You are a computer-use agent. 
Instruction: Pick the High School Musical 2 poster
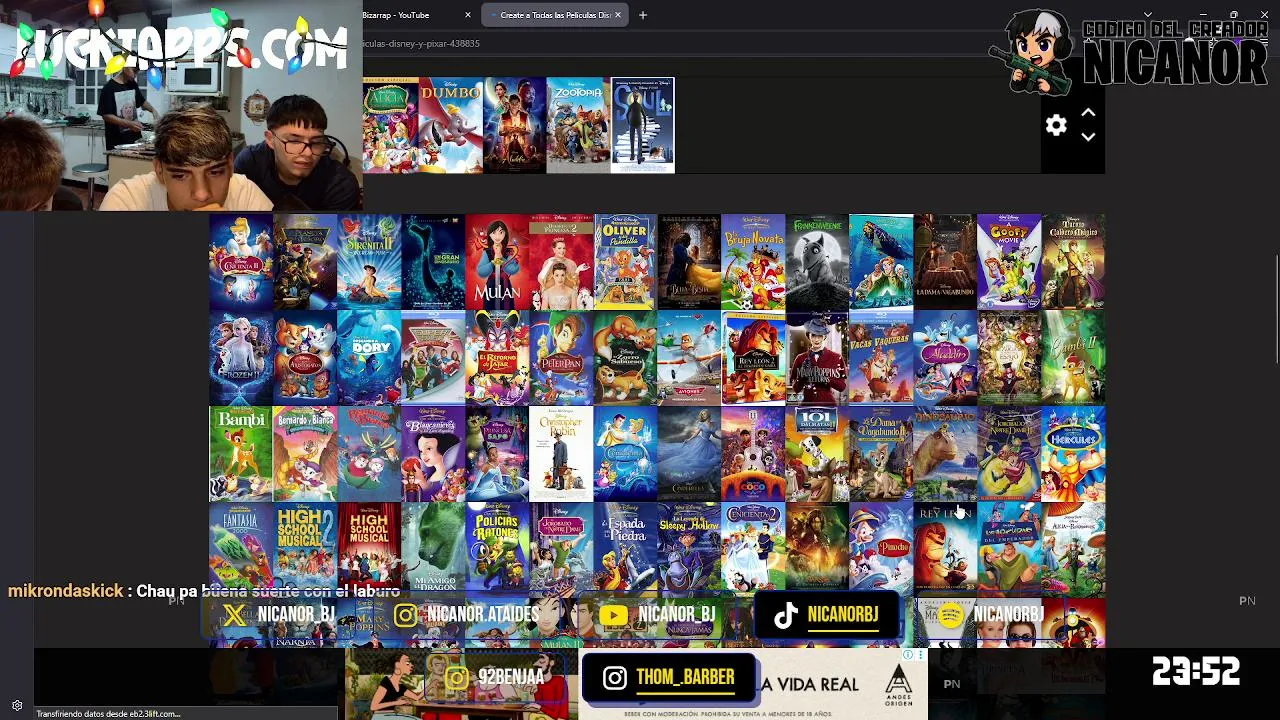point(305,549)
